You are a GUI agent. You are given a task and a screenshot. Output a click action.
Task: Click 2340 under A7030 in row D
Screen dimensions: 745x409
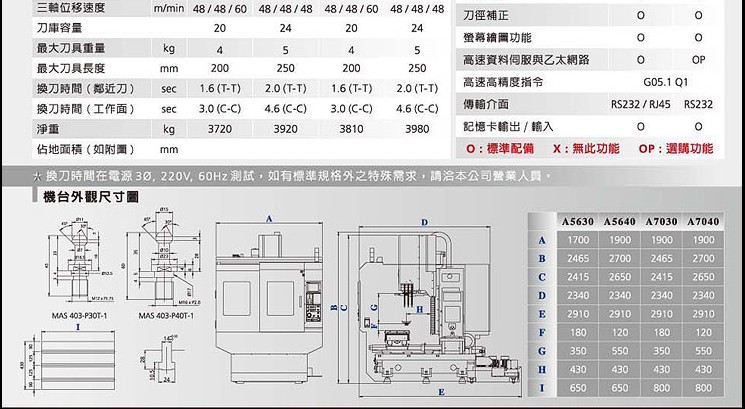pos(661,295)
